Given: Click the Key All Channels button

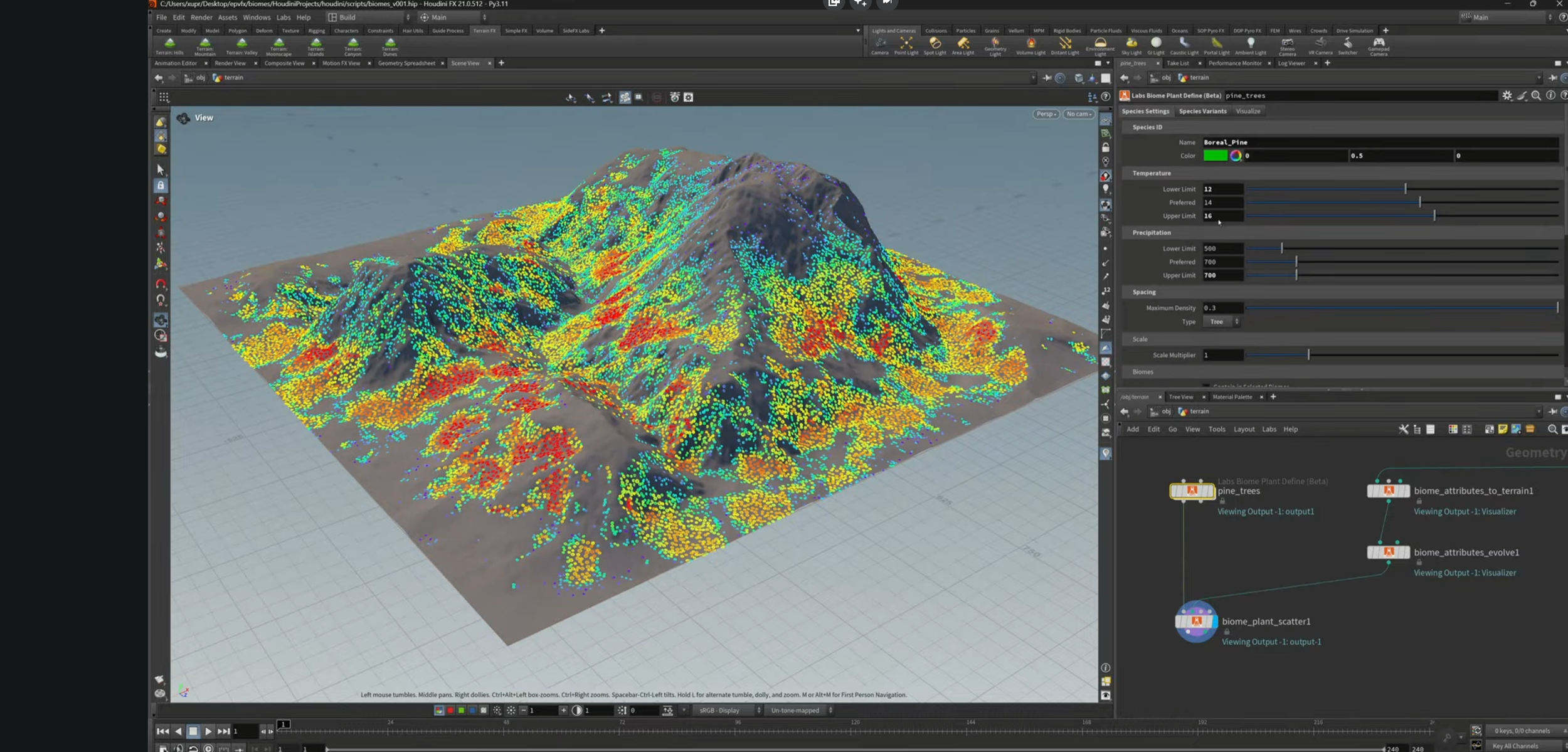Looking at the screenshot, I should click(1515, 746).
